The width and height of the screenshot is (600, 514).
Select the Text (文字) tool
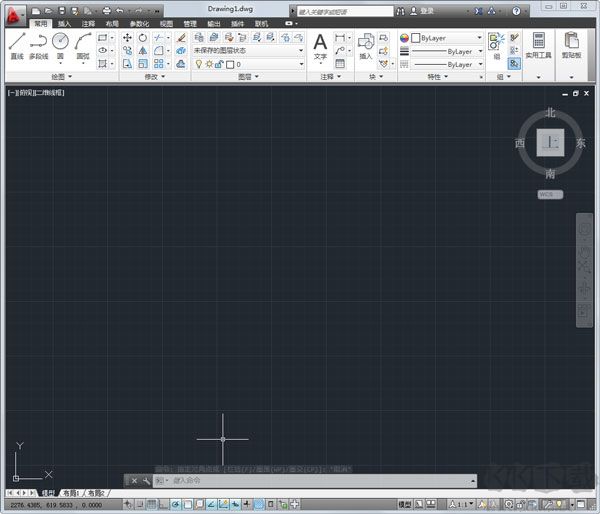[320, 47]
